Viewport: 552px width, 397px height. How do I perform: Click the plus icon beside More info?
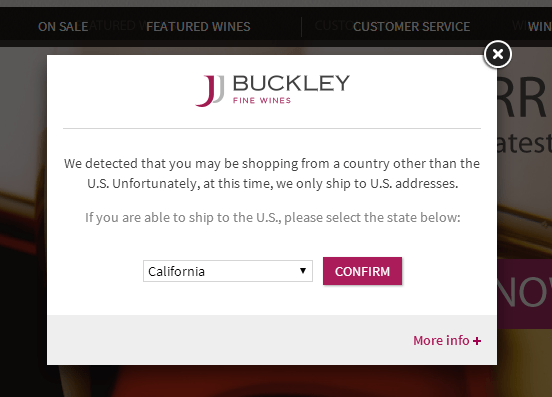pos(477,341)
